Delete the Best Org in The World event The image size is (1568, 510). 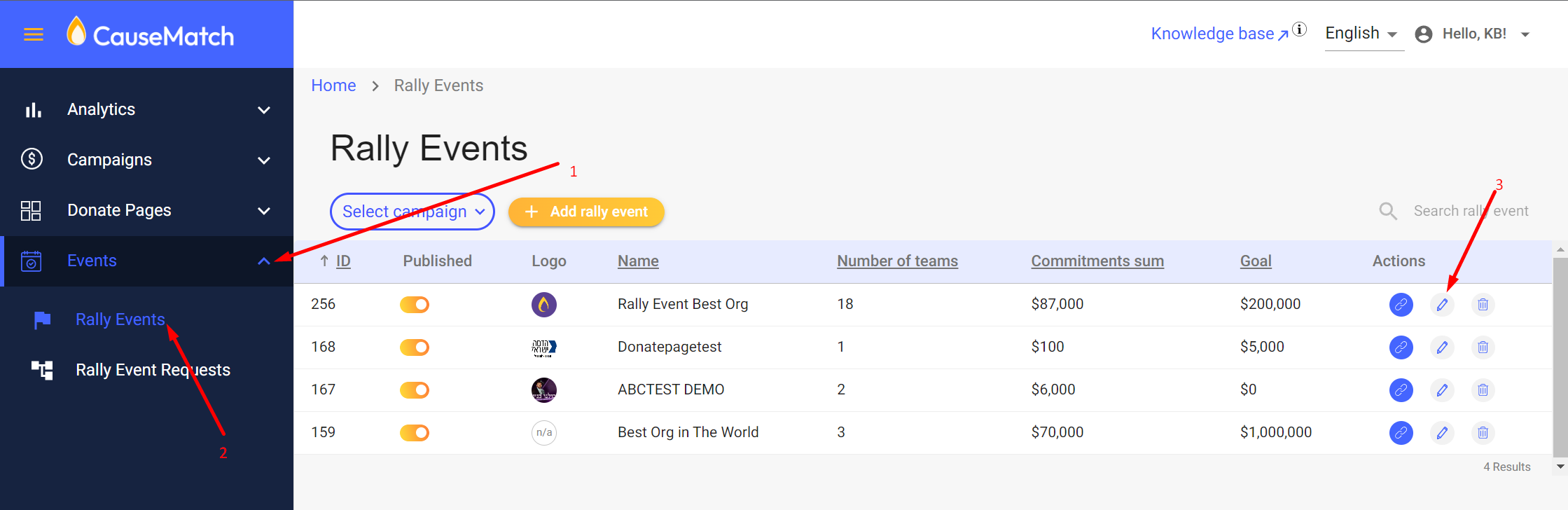coord(1483,433)
